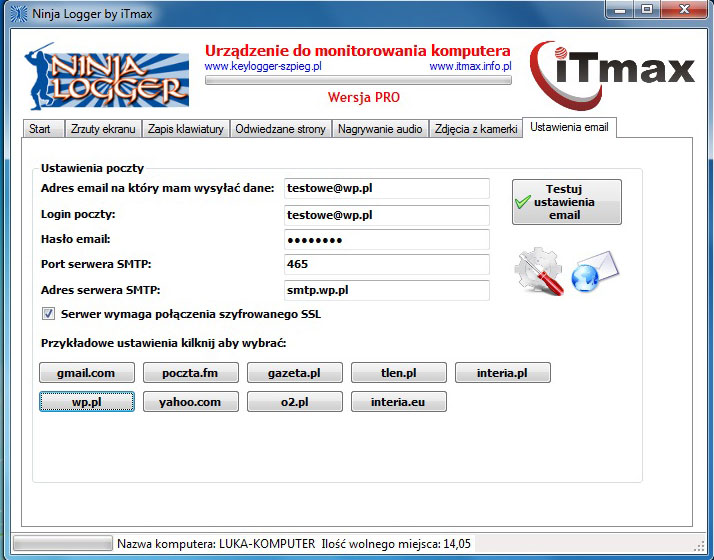Click the Wersja PRO text
The image size is (714, 560).
(x=363, y=97)
